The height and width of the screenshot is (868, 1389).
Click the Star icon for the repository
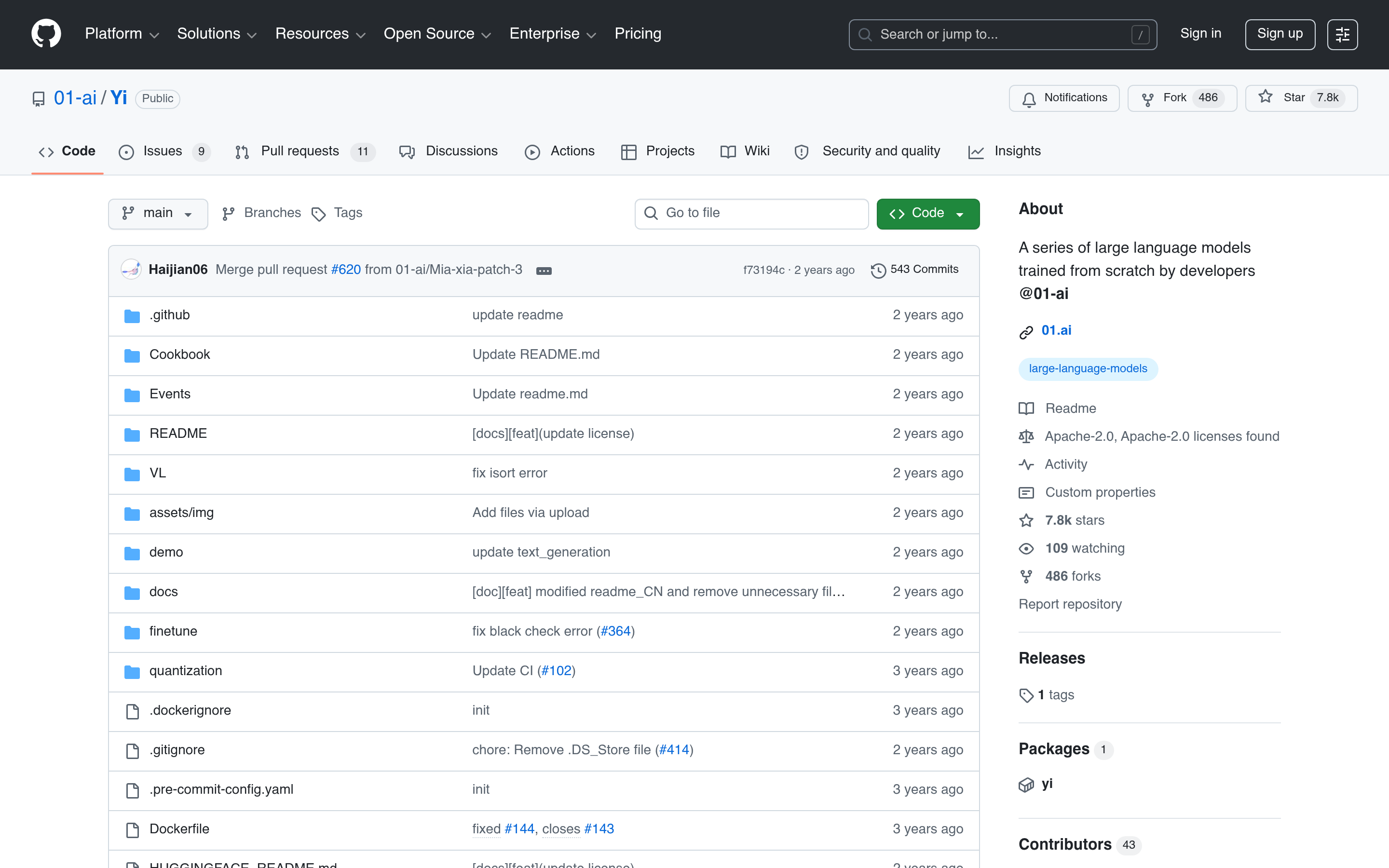(x=1265, y=97)
